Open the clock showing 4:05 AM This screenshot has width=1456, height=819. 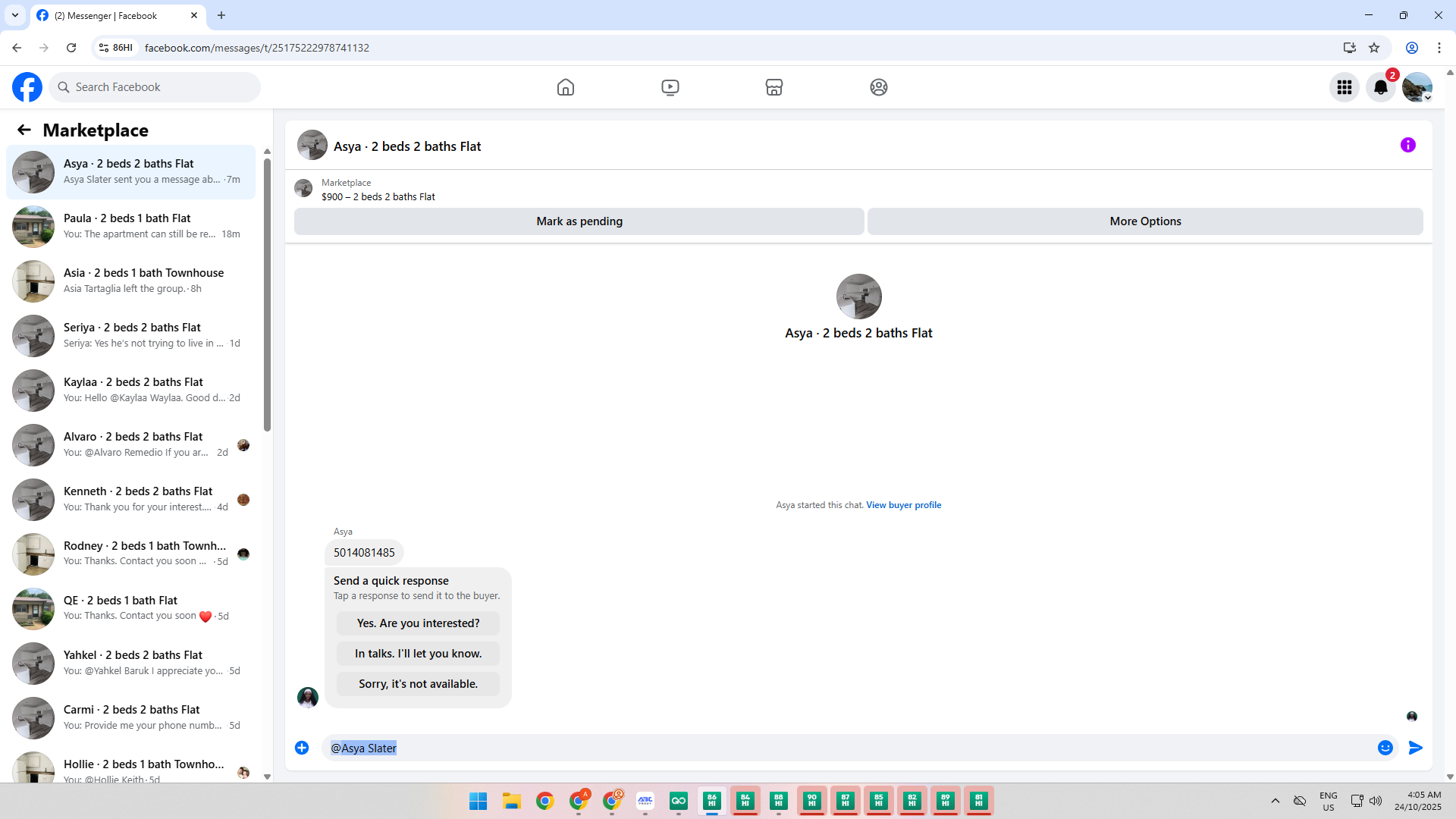click(x=1418, y=801)
